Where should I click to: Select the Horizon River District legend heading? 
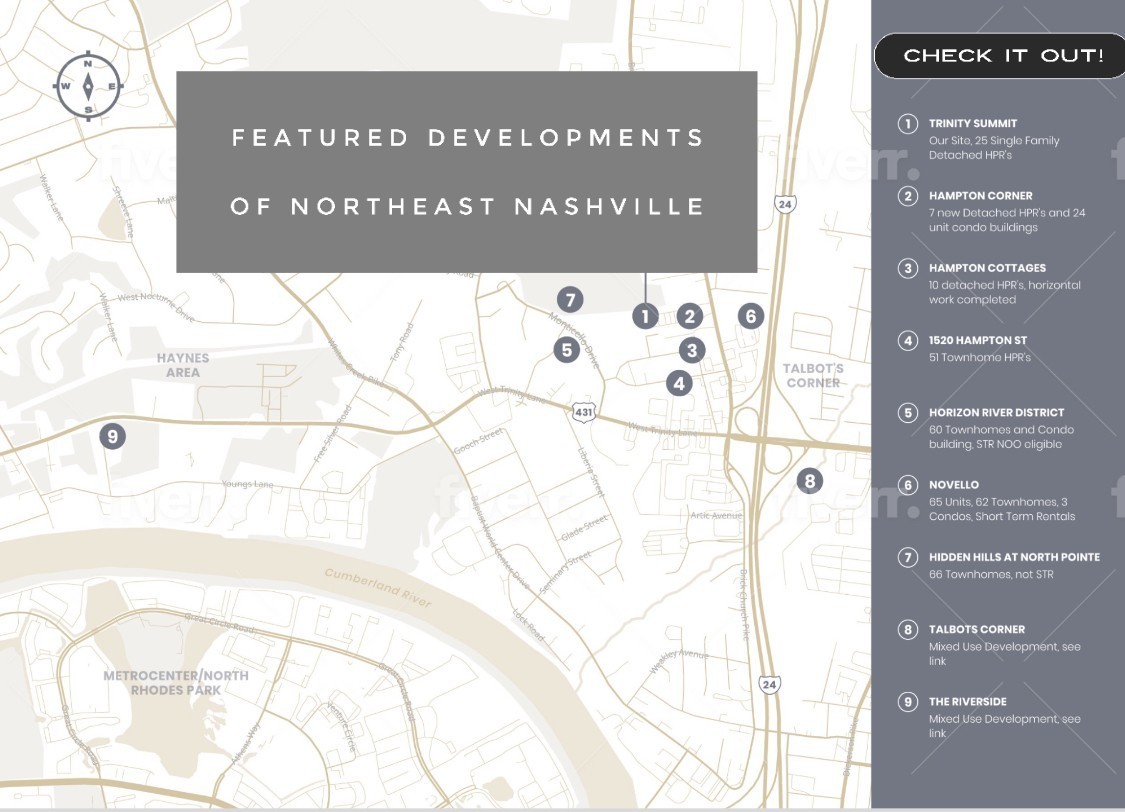pos(996,412)
